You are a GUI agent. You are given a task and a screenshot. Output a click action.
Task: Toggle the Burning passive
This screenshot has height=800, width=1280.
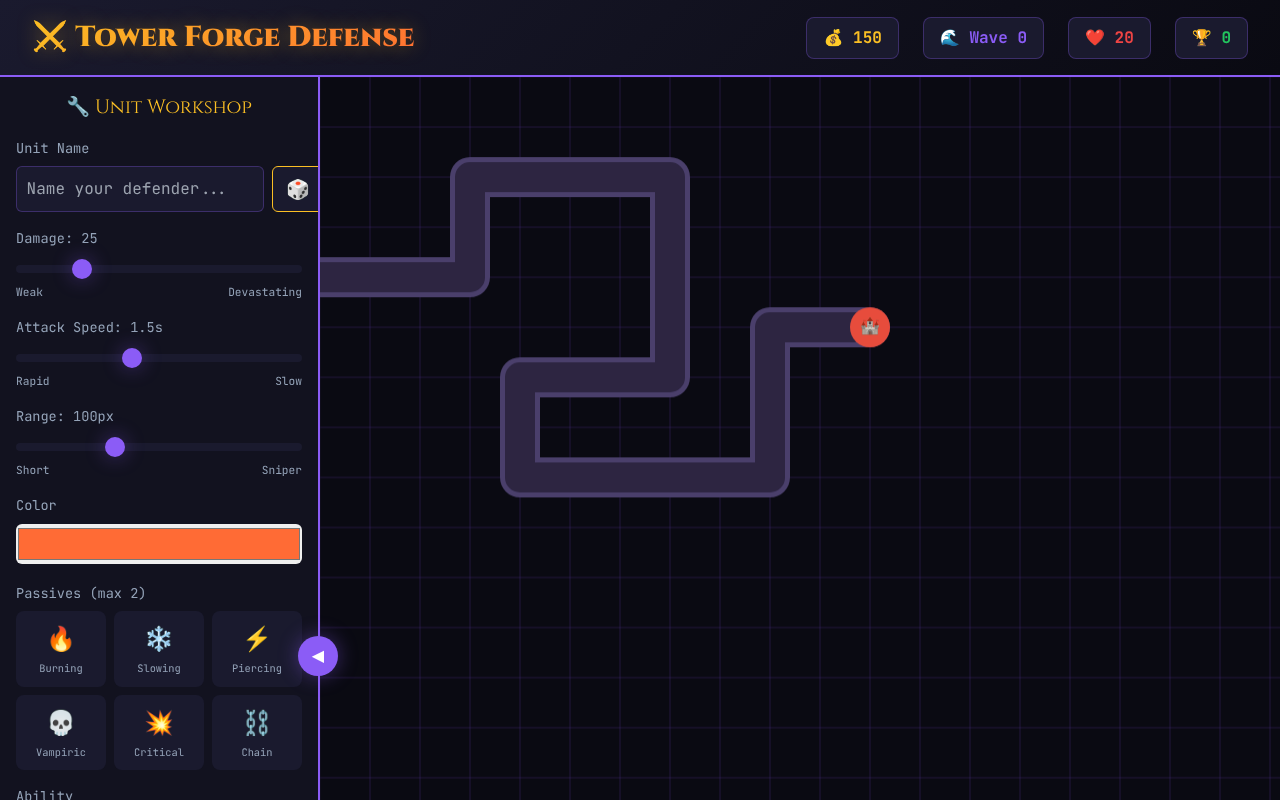pos(61,648)
